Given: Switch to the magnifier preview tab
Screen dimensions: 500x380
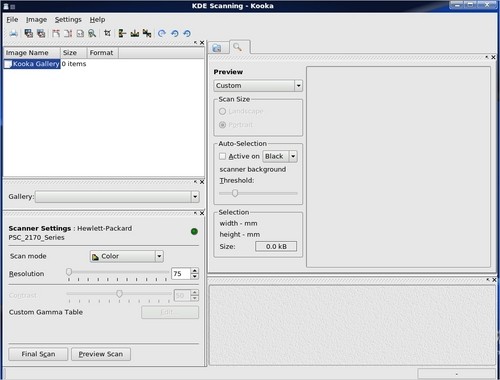Looking at the screenshot, I should tap(238, 47).
